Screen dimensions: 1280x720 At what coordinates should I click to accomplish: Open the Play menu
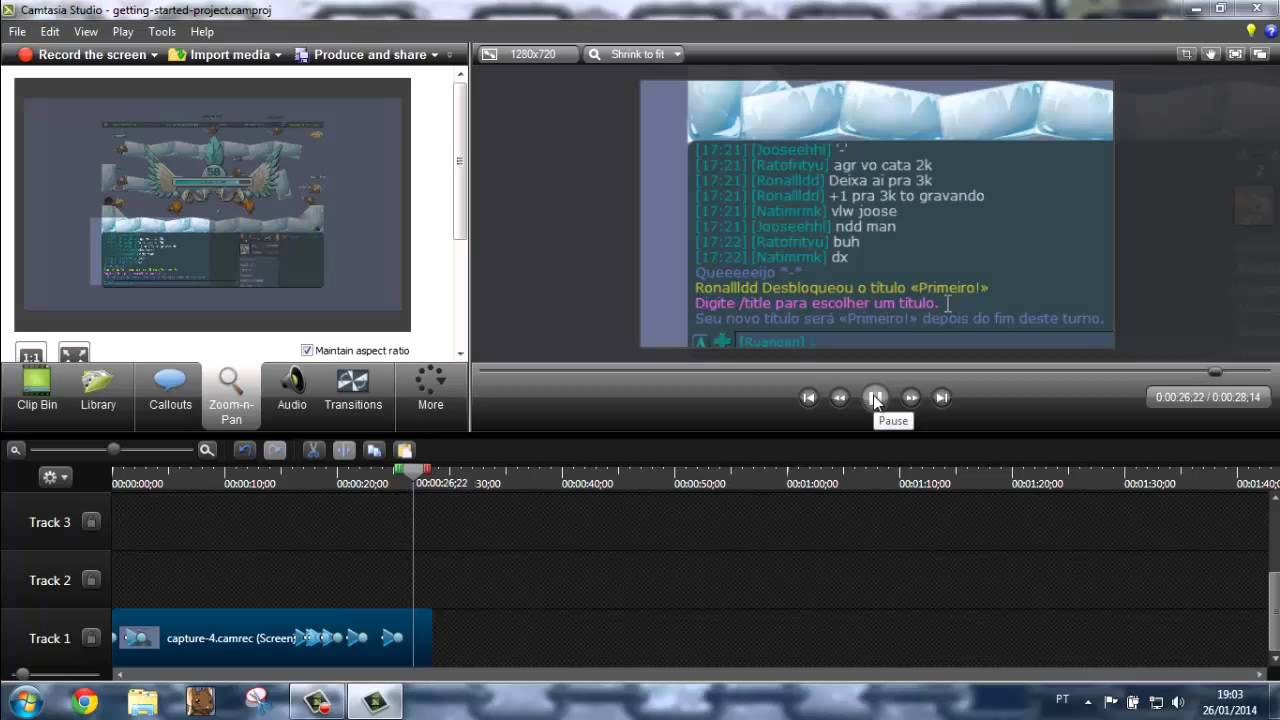tap(123, 32)
